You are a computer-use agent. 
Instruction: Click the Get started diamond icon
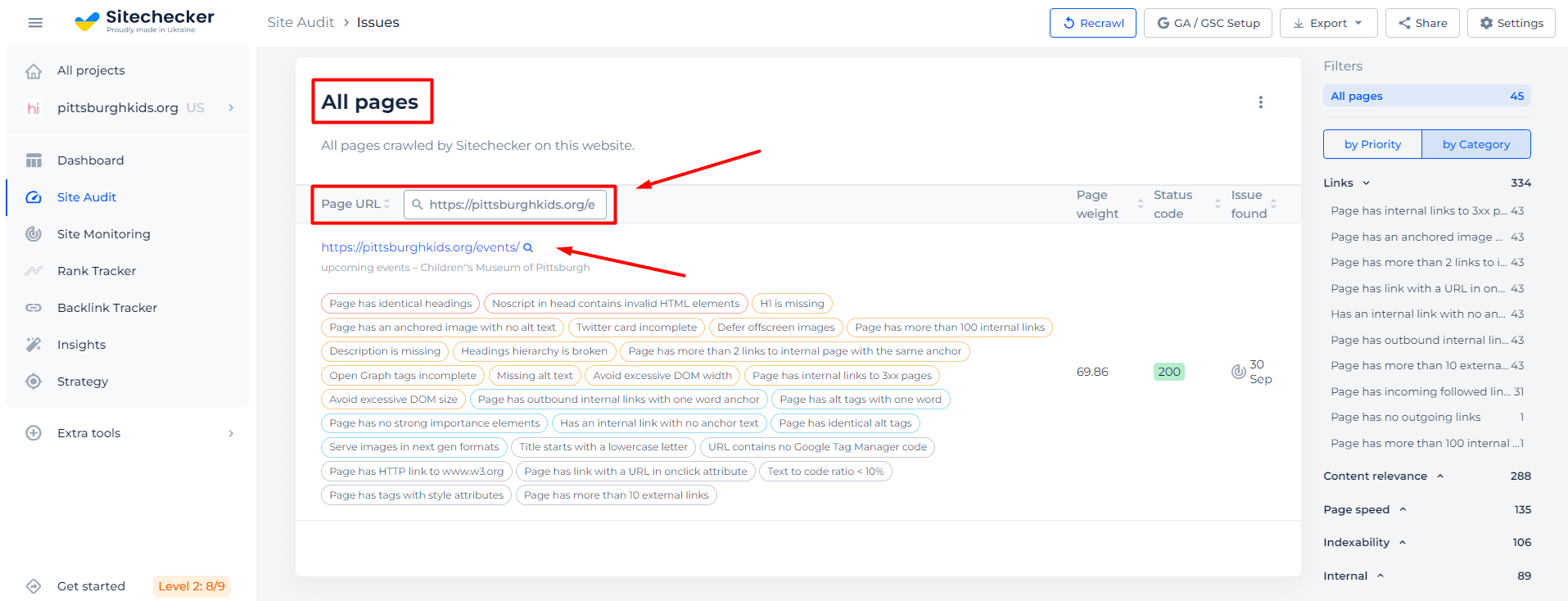pos(34,586)
